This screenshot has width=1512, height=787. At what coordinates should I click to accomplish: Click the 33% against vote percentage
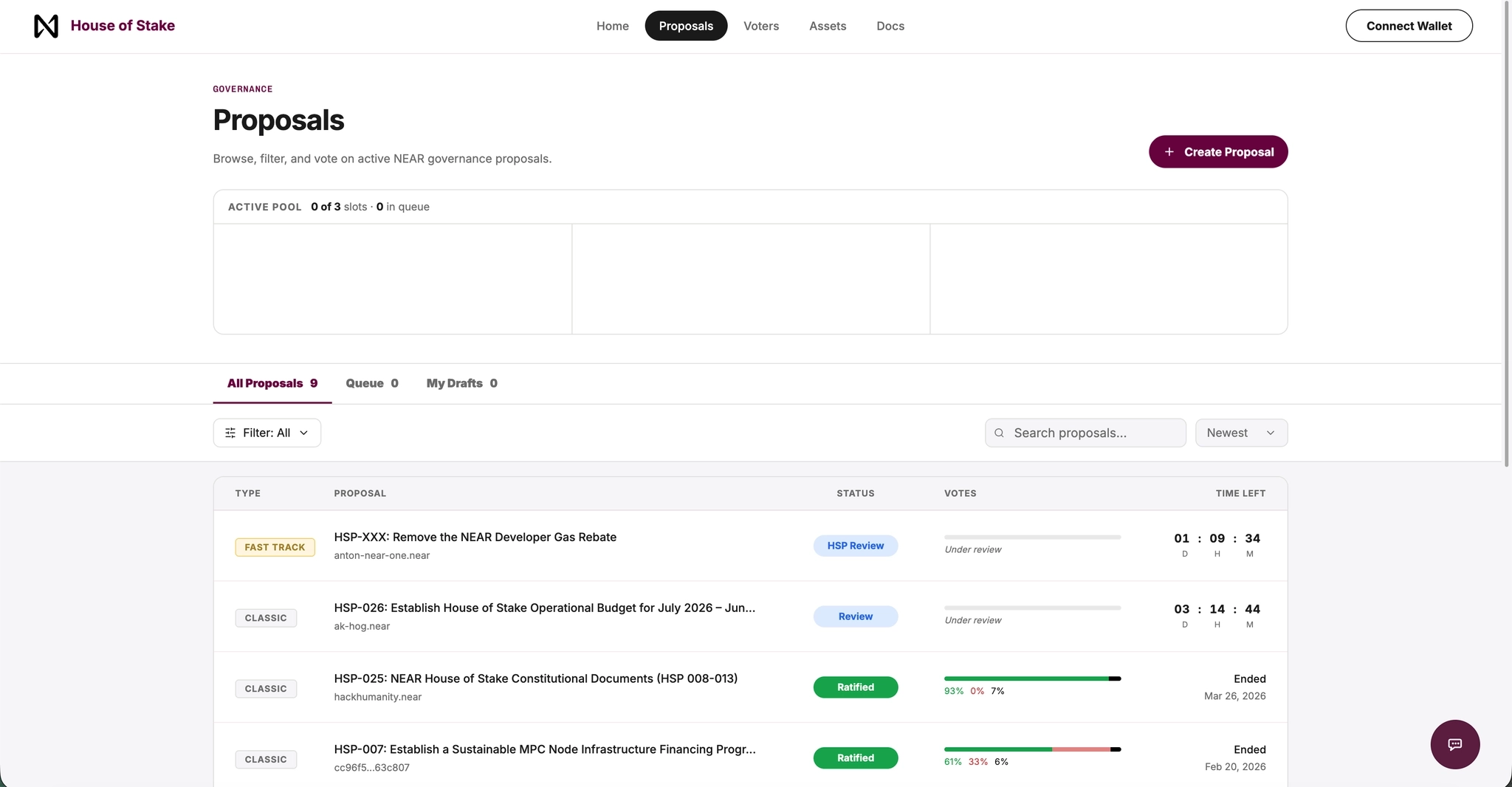pyautogui.click(x=978, y=763)
